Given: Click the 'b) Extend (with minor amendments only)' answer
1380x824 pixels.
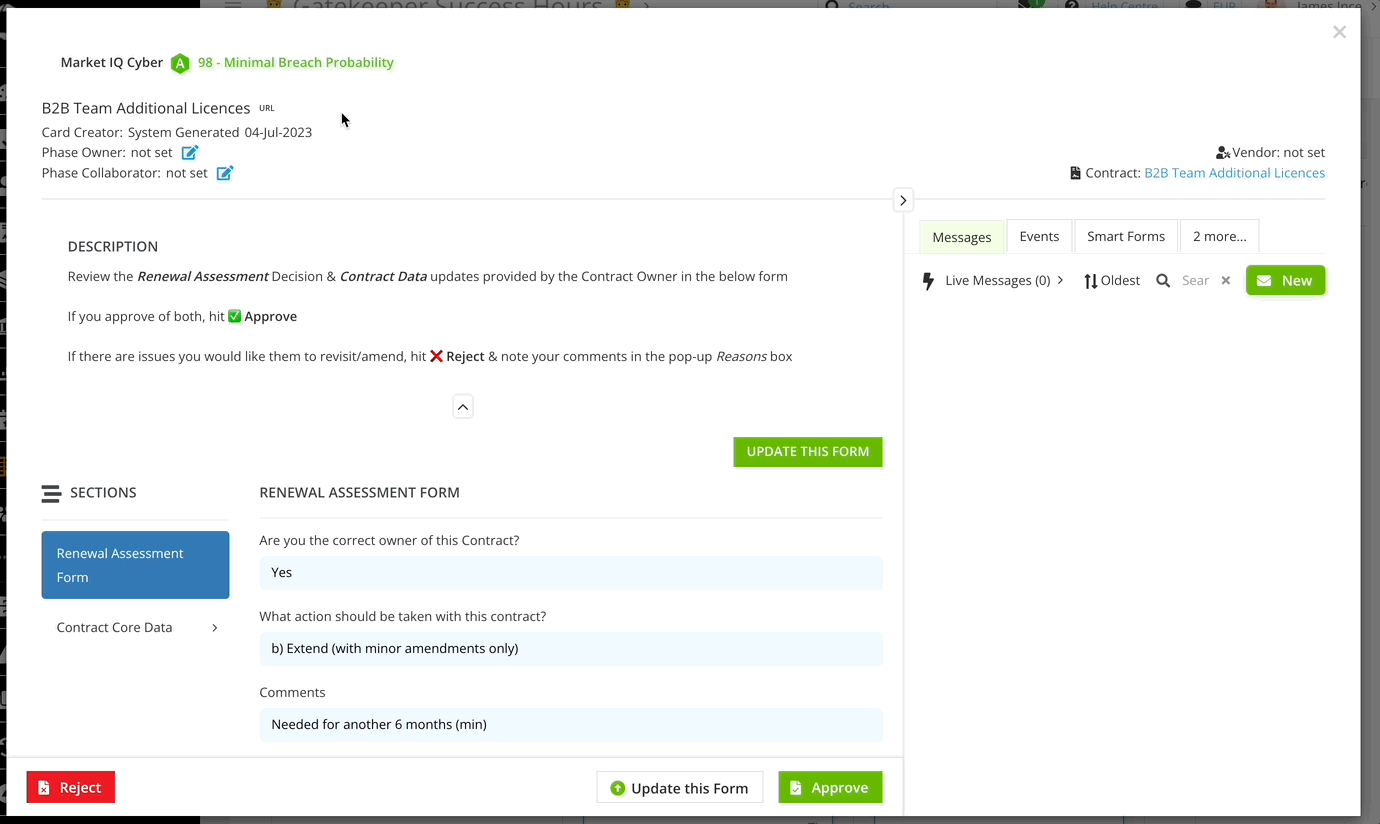Looking at the screenshot, I should click(571, 649).
